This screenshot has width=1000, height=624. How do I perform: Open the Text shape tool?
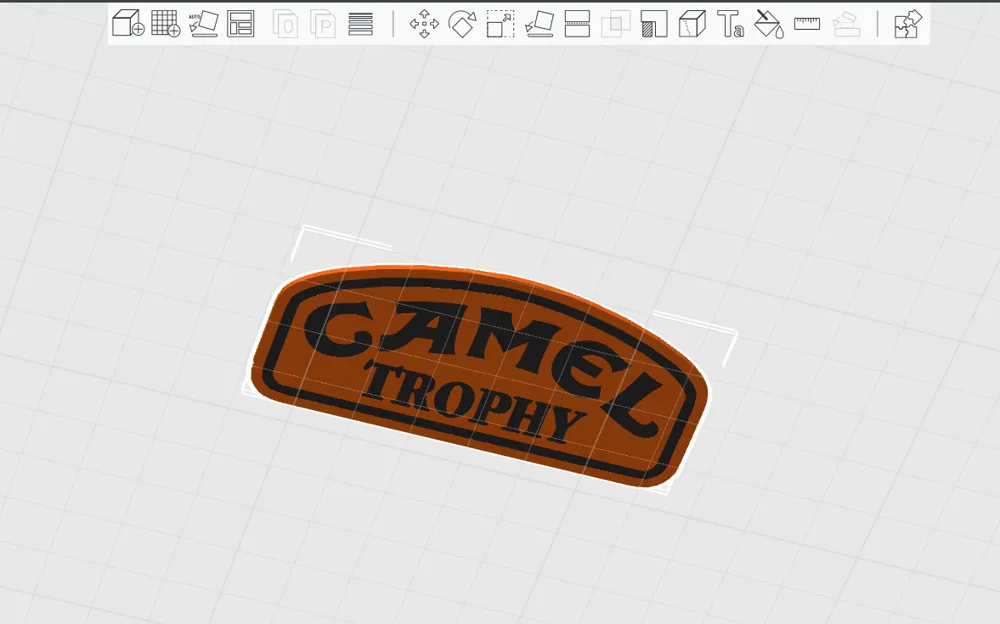click(730, 24)
